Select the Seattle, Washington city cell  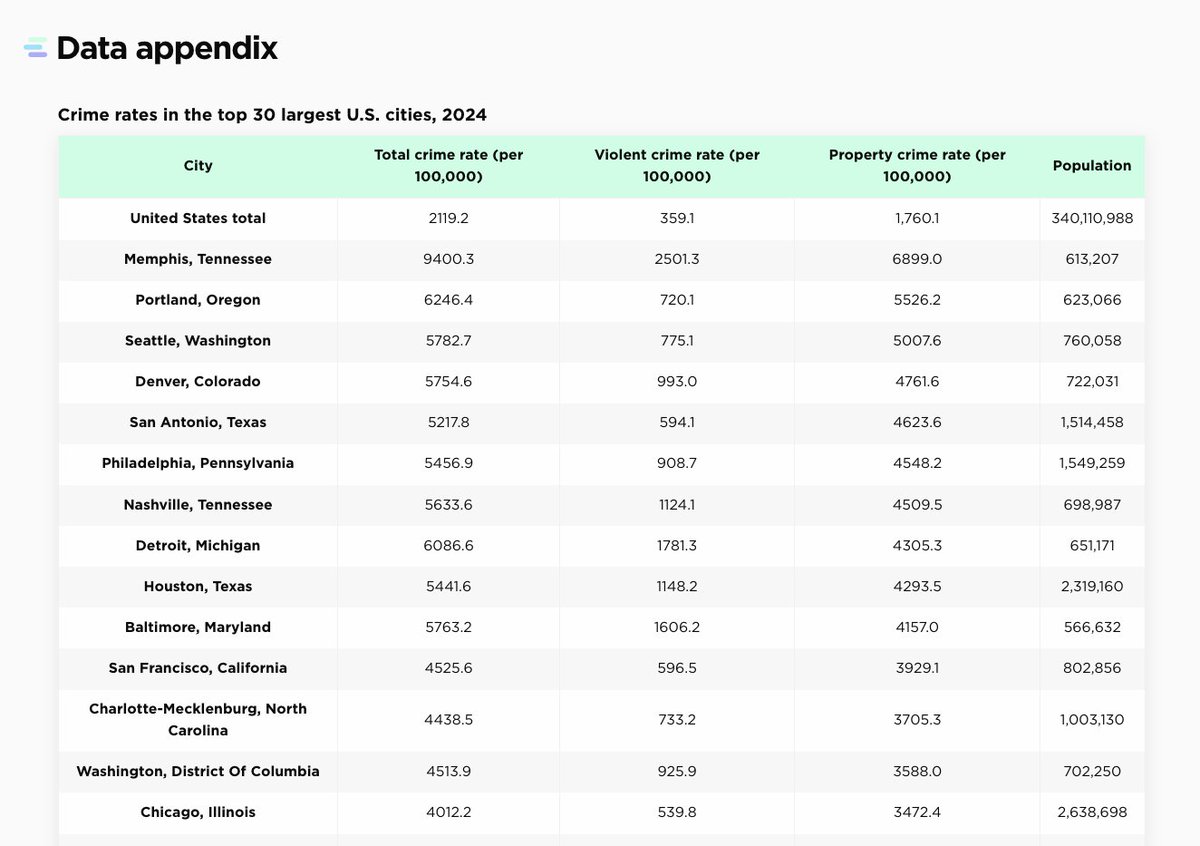(198, 341)
